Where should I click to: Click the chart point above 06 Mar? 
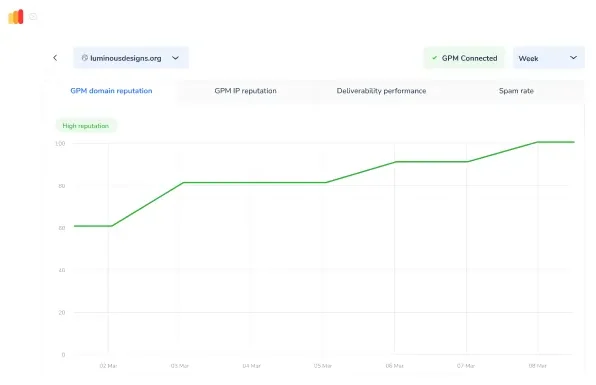[x=395, y=162]
